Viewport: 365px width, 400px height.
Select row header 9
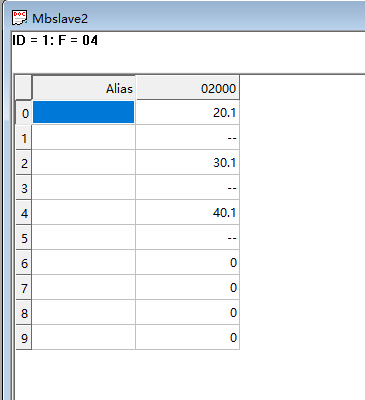pyautogui.click(x=24, y=337)
